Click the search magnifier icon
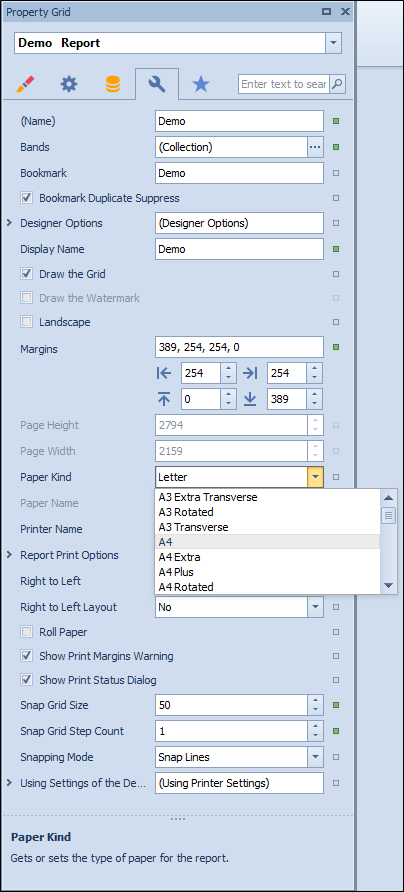 [x=337, y=84]
